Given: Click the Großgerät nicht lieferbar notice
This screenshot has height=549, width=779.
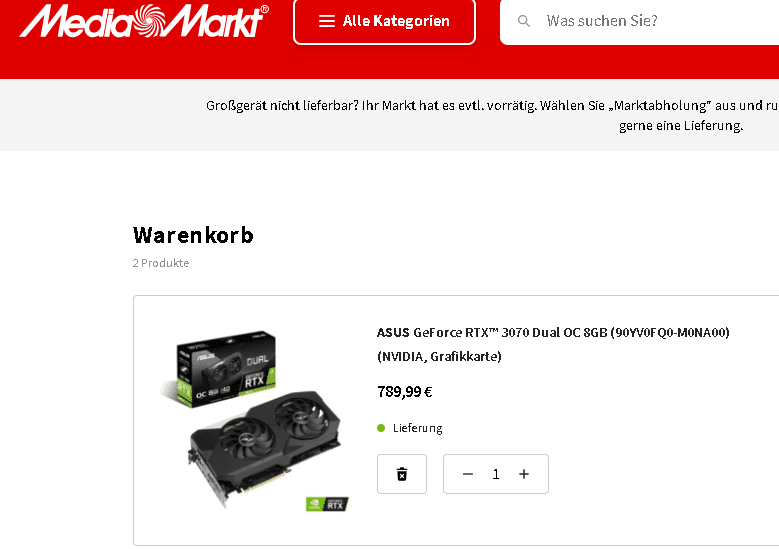Looking at the screenshot, I should click(x=492, y=115).
